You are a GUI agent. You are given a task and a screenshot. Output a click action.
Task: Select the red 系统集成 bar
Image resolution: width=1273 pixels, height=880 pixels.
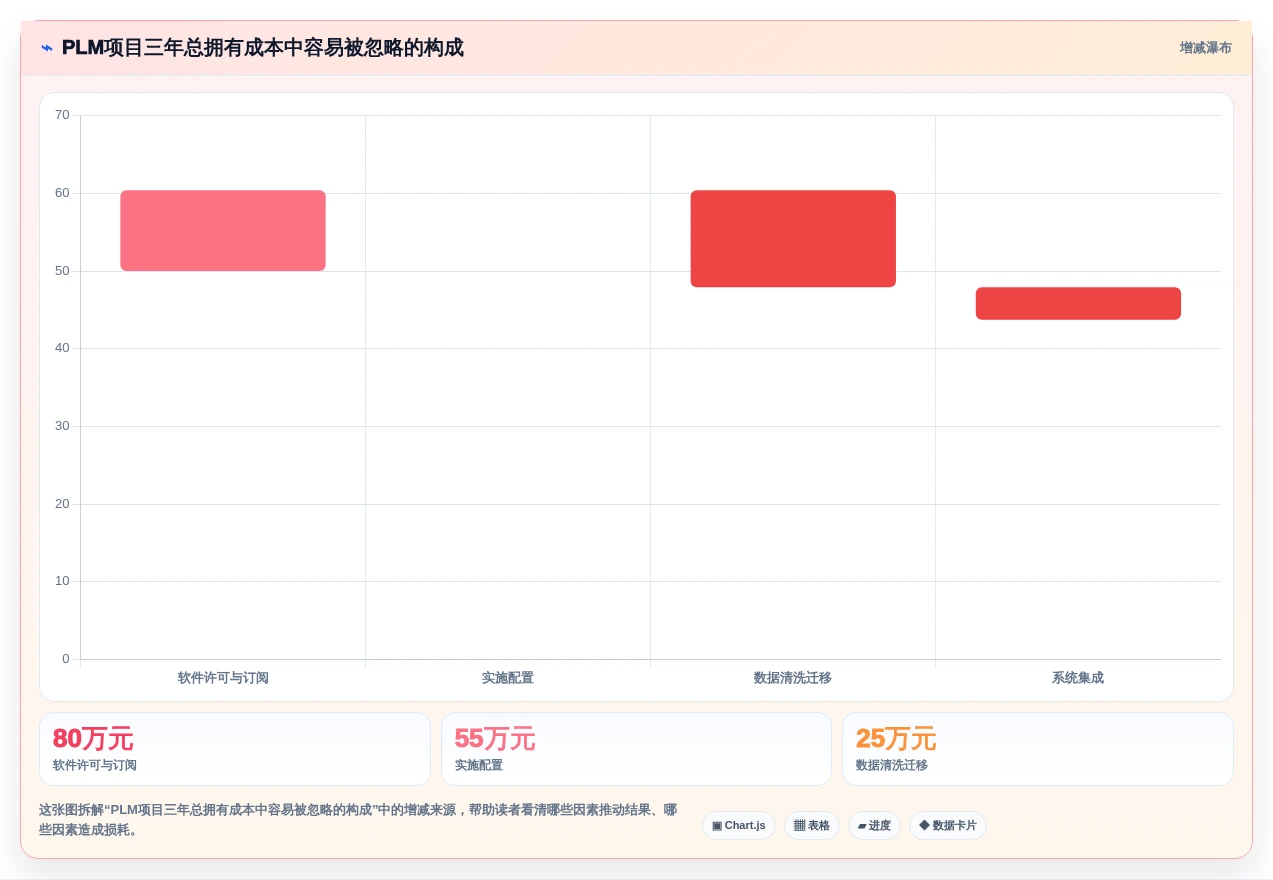coord(1078,304)
